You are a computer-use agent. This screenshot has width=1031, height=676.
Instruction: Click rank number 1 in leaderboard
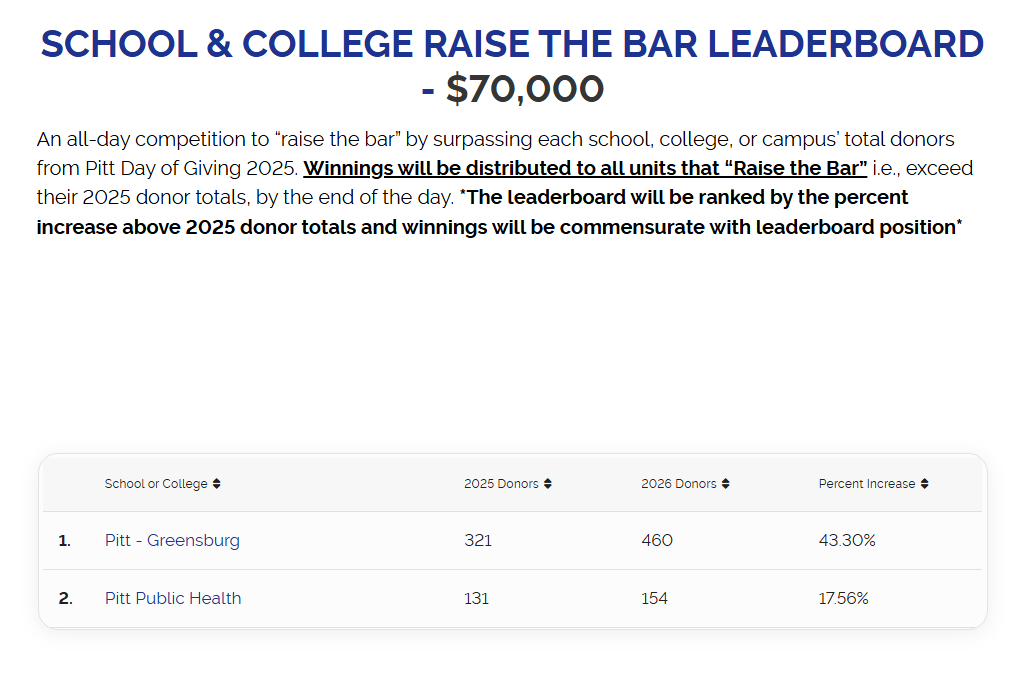pos(64,540)
